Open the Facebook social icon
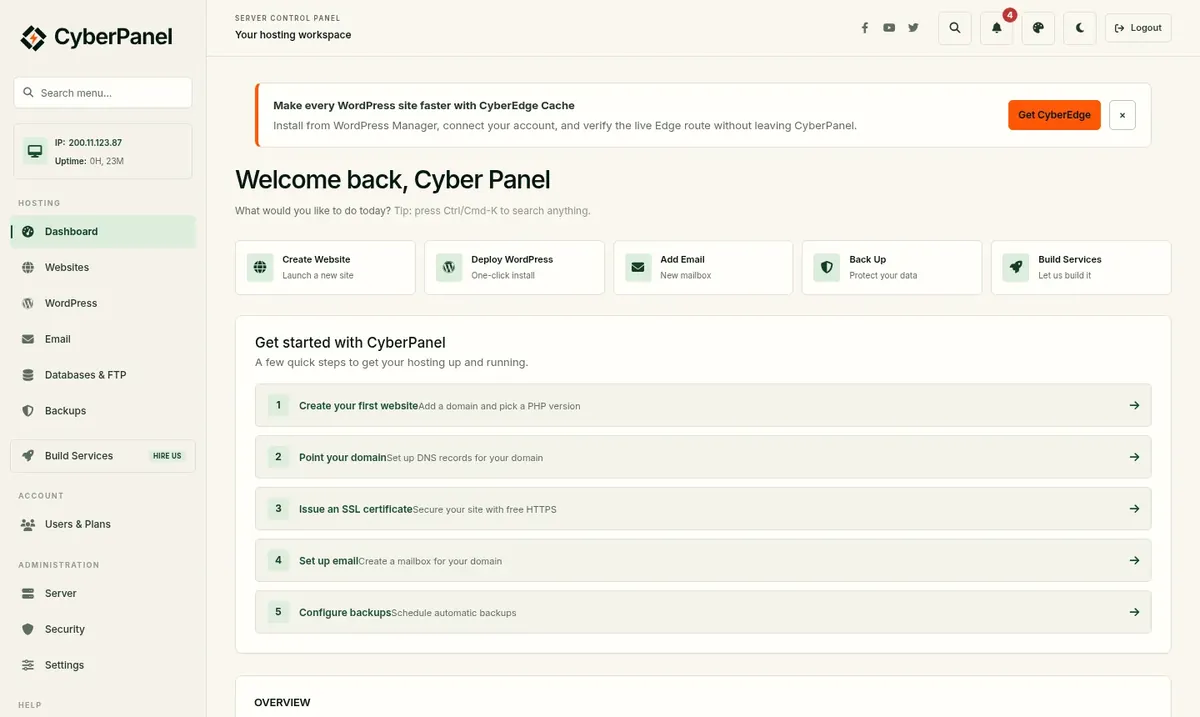 [x=865, y=28]
